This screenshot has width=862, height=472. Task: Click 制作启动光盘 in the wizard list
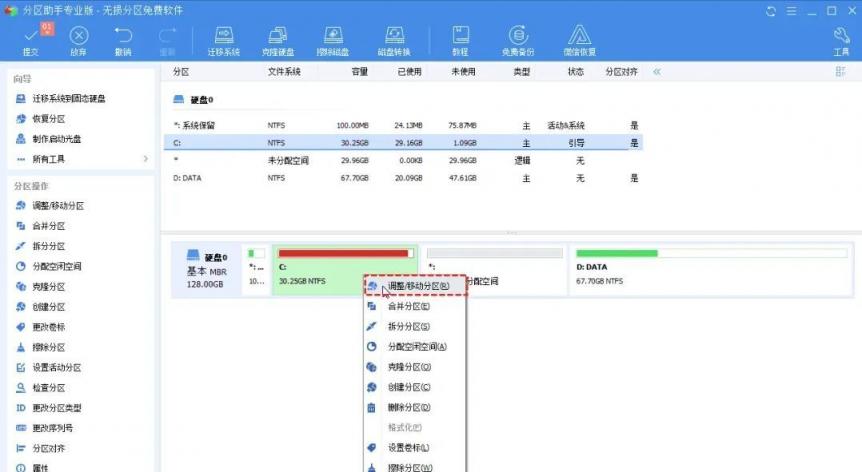click(57, 139)
